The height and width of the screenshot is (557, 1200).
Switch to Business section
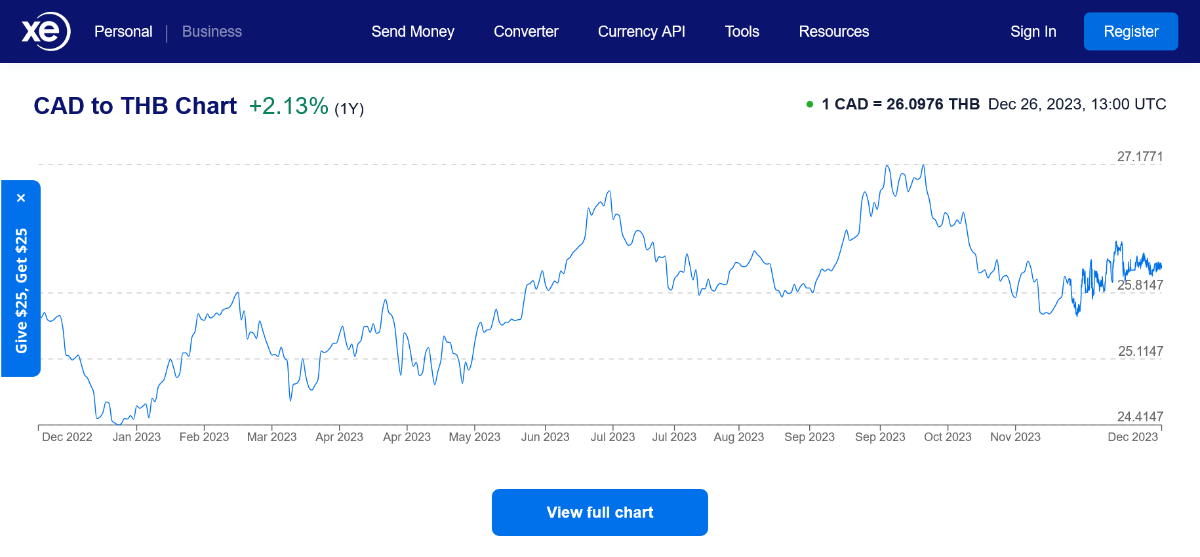click(212, 32)
